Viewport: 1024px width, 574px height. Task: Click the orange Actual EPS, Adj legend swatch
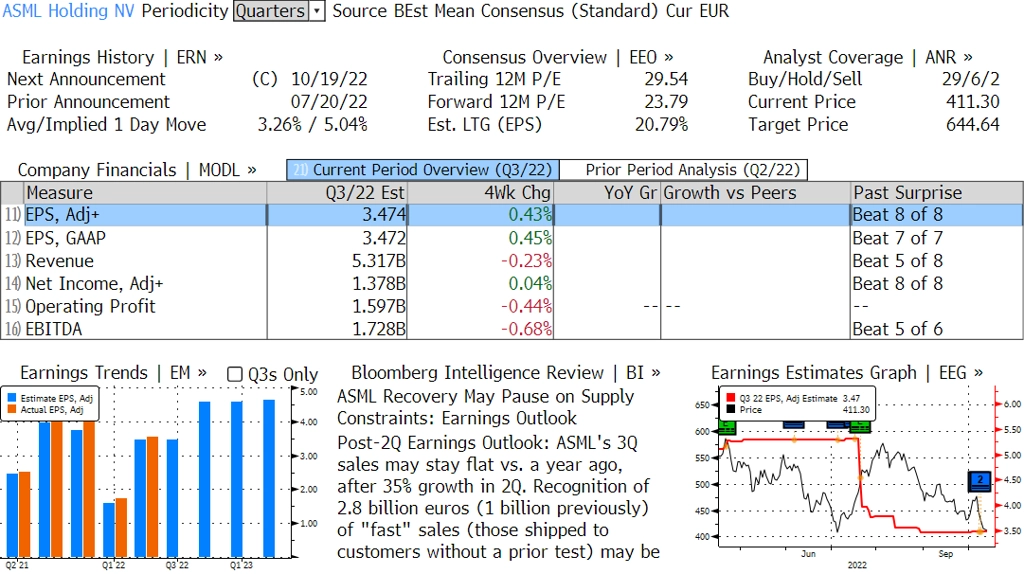(x=12, y=409)
